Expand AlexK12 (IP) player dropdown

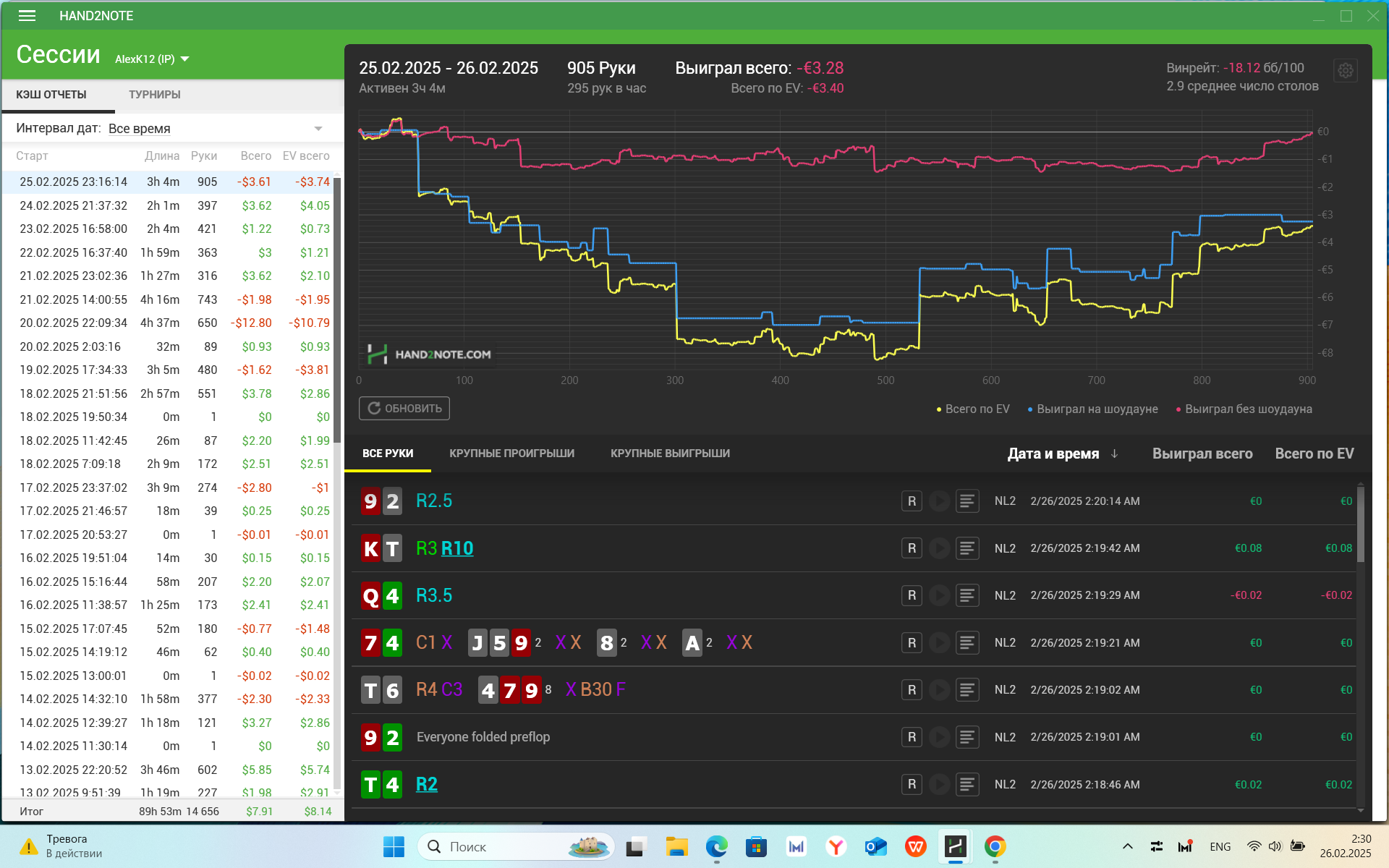point(152,59)
